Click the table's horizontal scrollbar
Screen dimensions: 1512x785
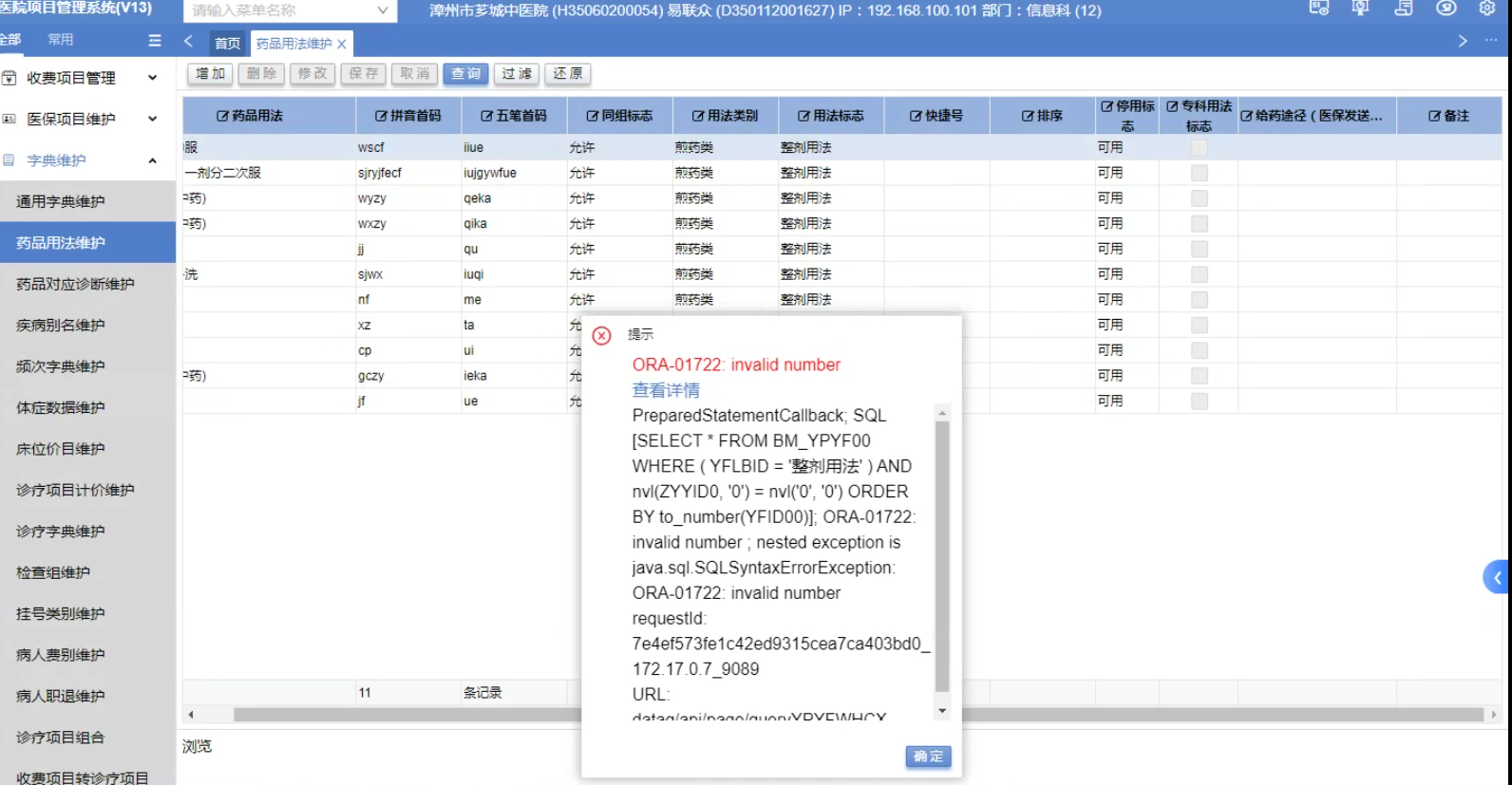859,715
